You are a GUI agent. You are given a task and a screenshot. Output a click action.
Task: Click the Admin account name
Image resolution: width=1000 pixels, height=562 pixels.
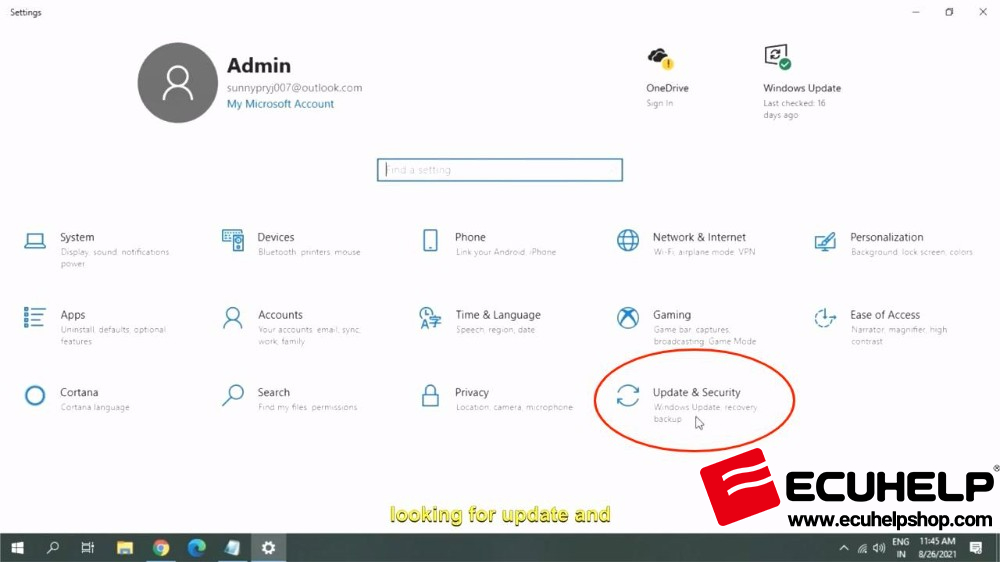(259, 65)
